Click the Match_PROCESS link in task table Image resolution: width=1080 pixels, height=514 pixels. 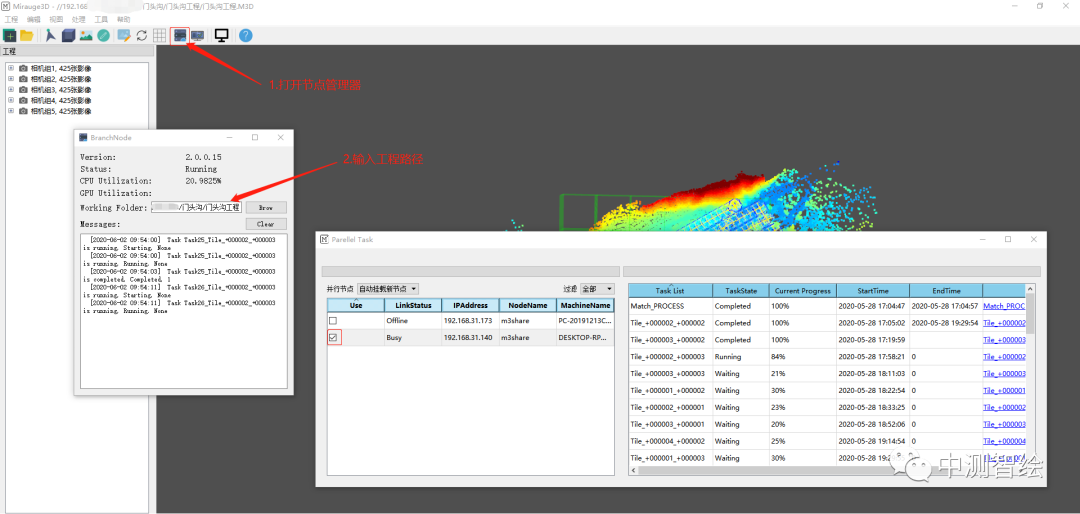pyautogui.click(x=1003, y=306)
